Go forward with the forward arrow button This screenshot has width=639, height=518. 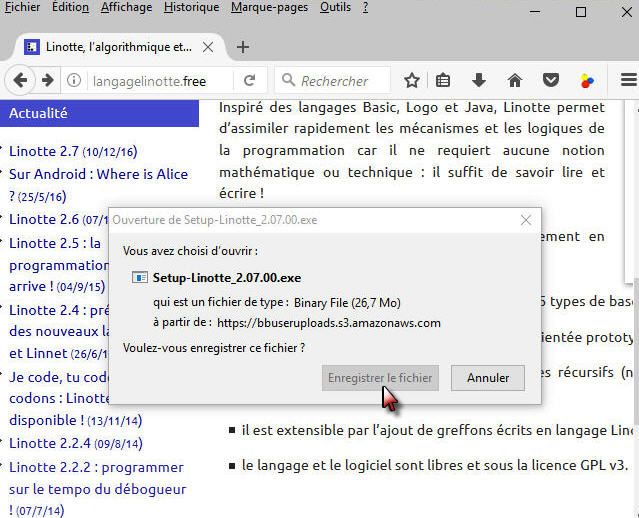pyautogui.click(x=48, y=80)
